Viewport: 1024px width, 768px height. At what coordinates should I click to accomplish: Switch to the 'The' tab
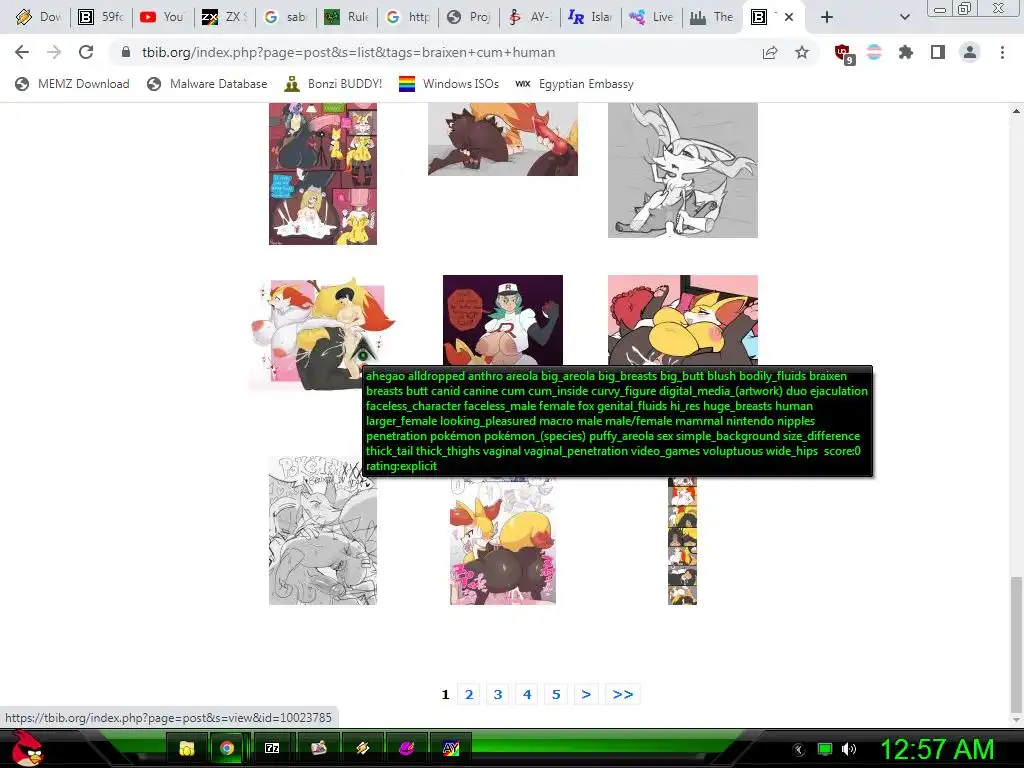[713, 17]
